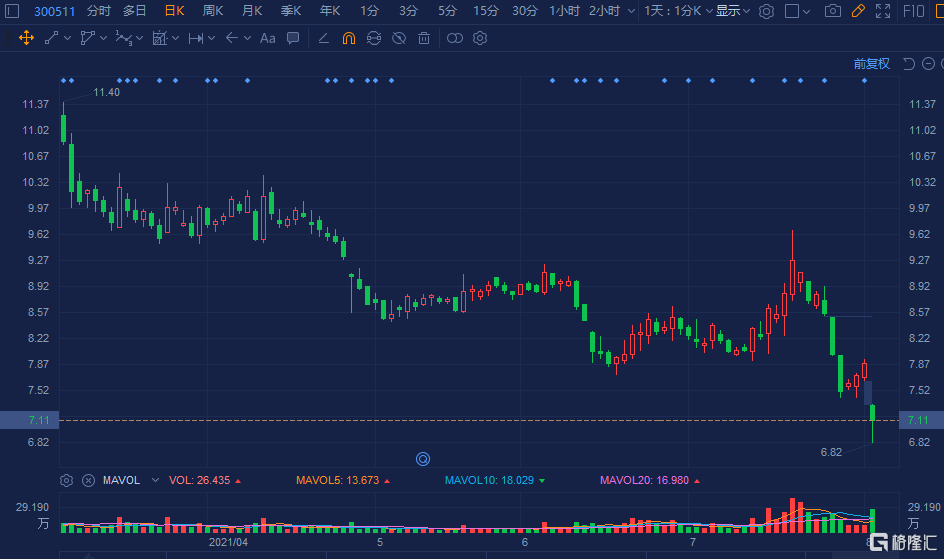Toggle the magnet snap mode

click(x=348, y=38)
